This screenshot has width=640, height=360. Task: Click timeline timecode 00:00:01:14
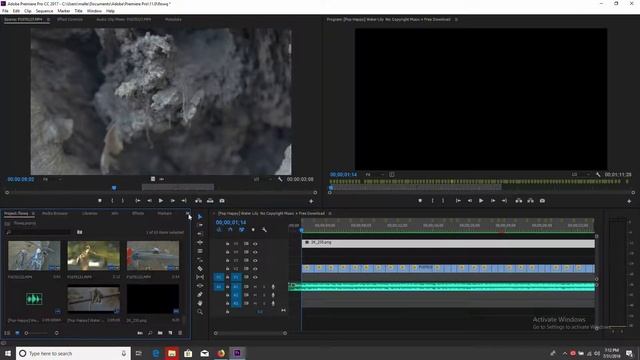point(231,222)
